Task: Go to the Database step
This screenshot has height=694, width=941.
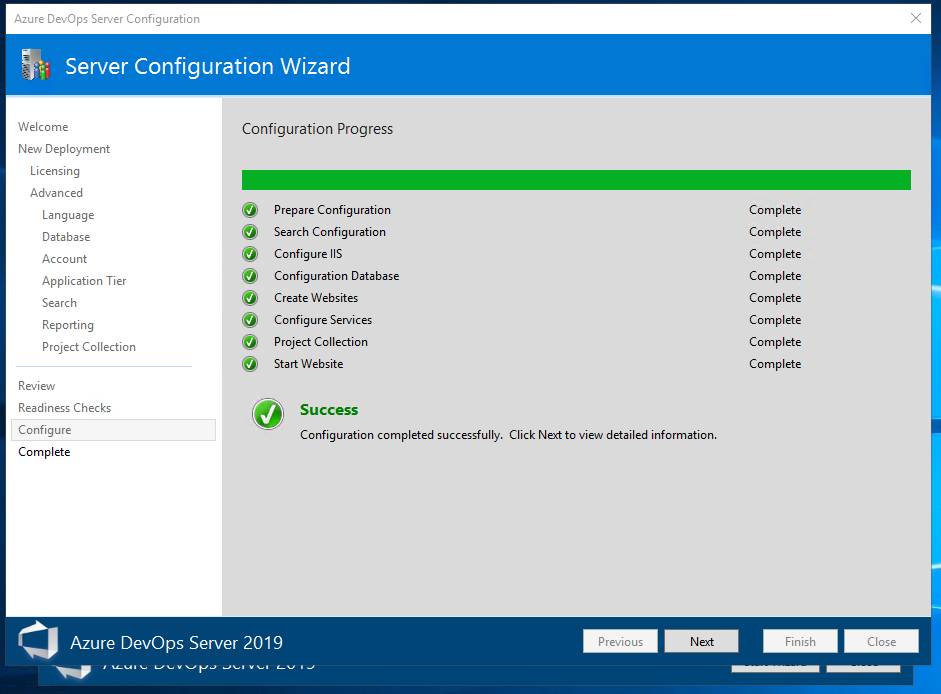Action: click(66, 237)
